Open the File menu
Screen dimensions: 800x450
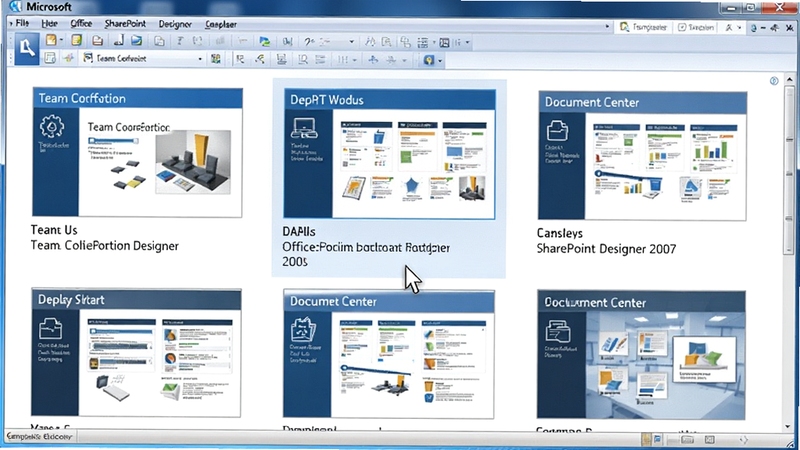click(x=22, y=23)
